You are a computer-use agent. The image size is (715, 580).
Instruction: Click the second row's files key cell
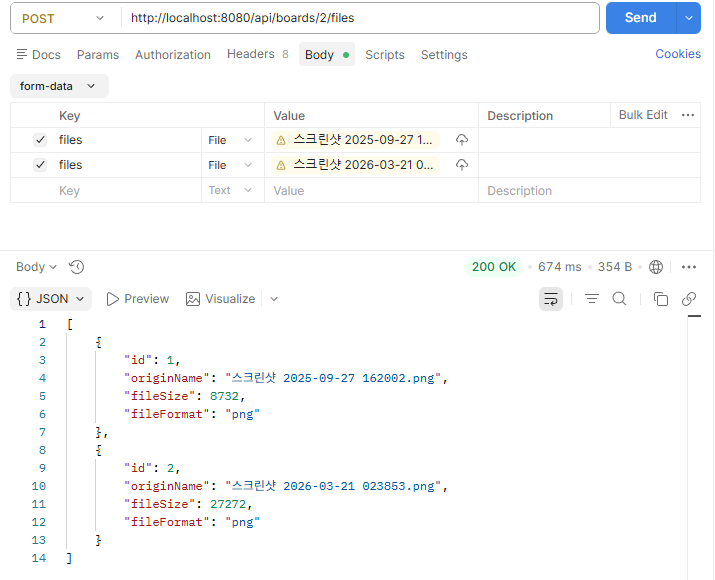tap(129, 165)
